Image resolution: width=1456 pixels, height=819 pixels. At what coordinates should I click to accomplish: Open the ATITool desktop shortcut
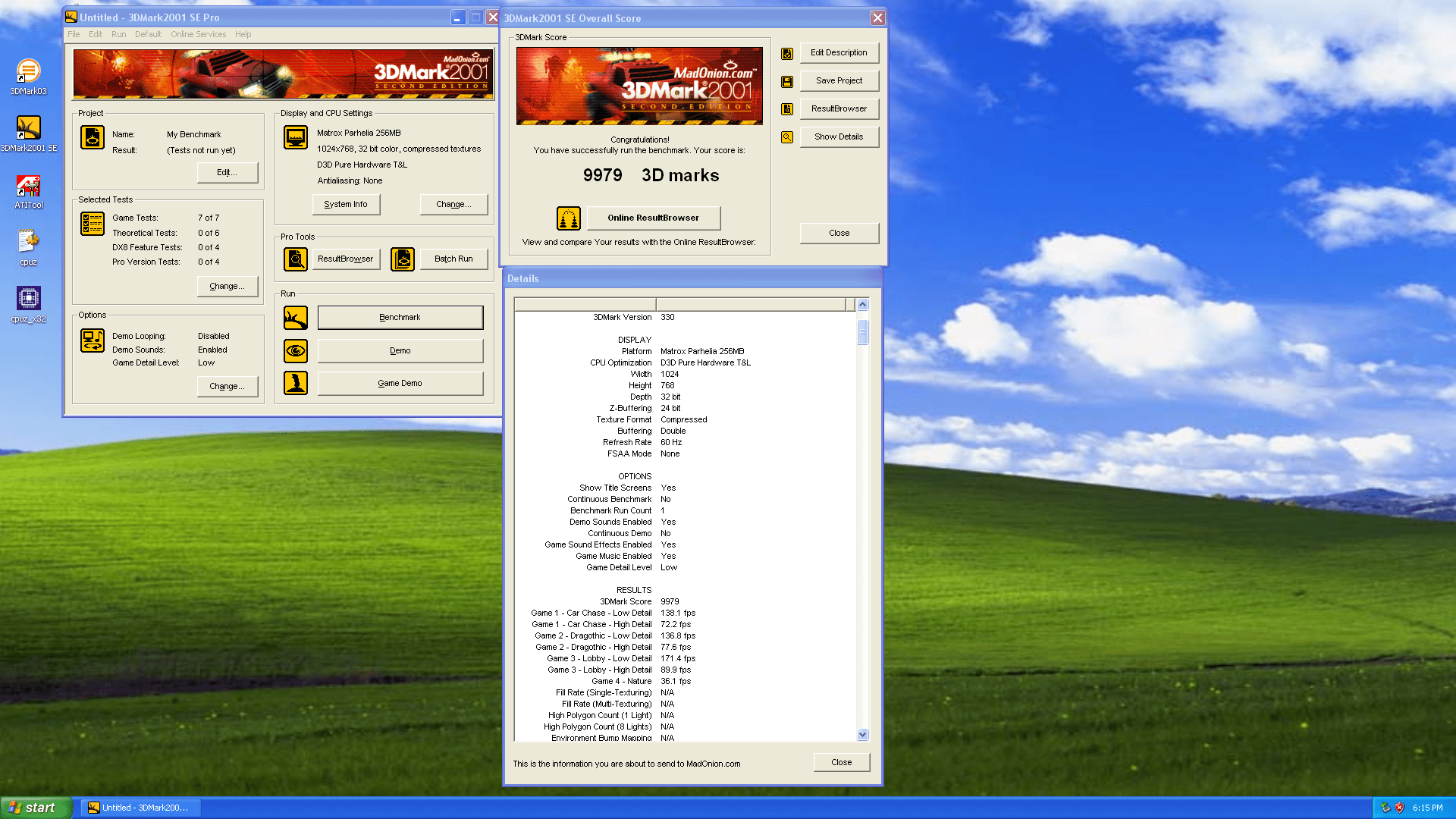(28, 191)
